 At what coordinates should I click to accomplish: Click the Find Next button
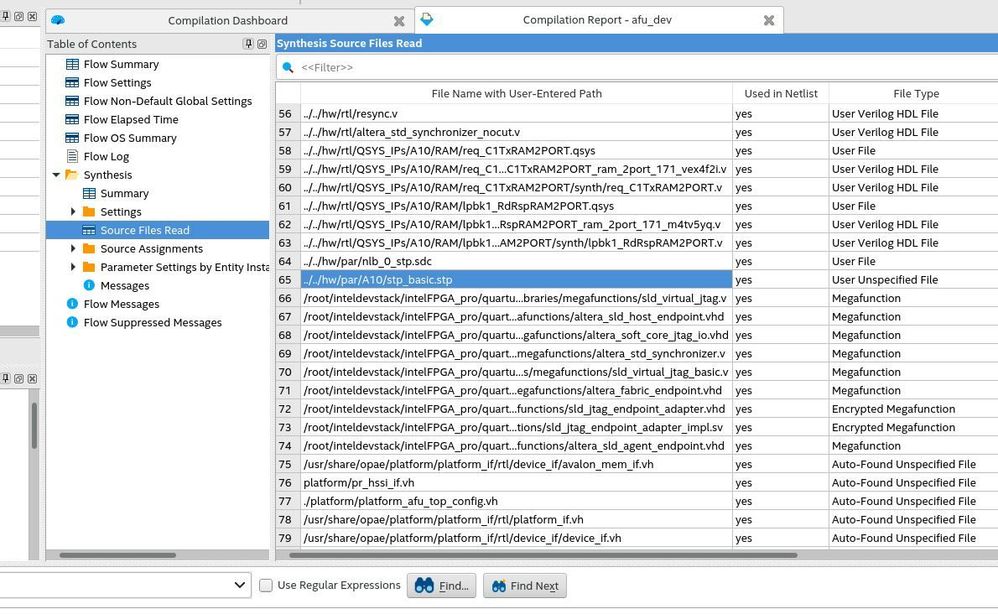click(x=524, y=586)
